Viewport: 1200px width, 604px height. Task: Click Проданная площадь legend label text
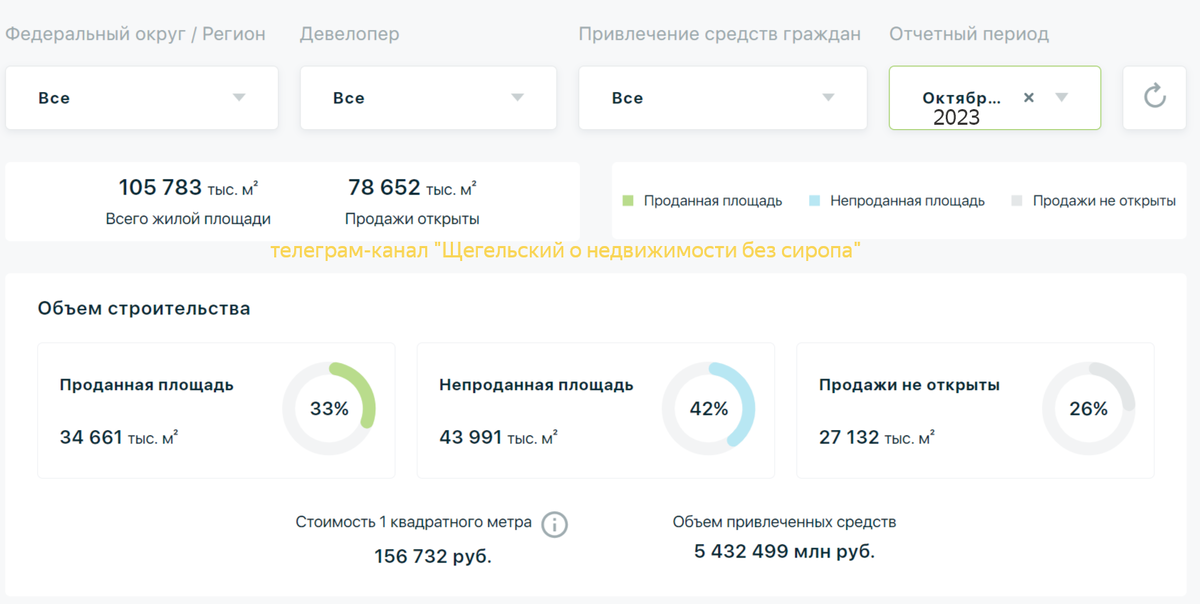pos(713,201)
